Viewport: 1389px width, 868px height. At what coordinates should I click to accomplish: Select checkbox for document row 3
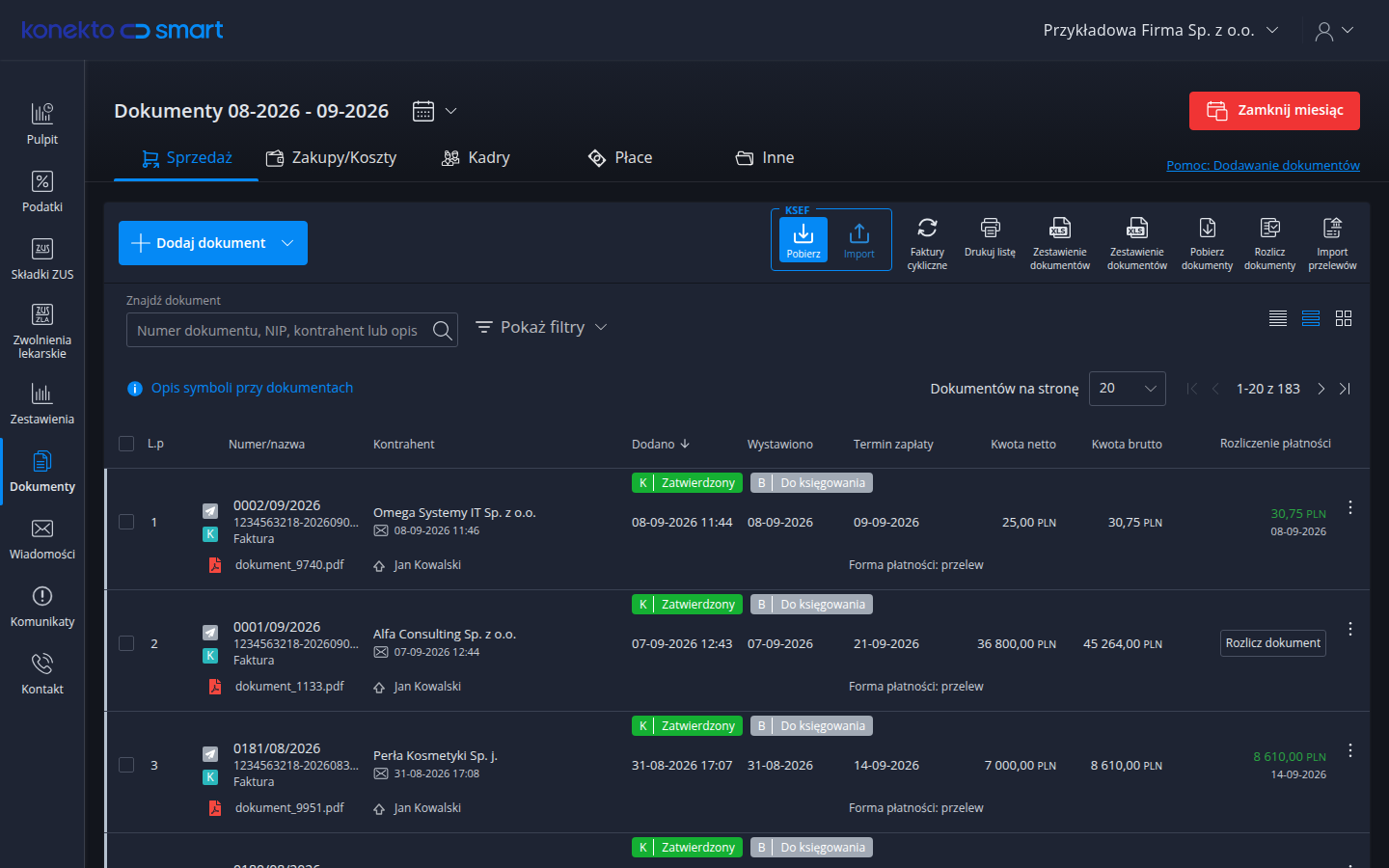click(x=126, y=765)
